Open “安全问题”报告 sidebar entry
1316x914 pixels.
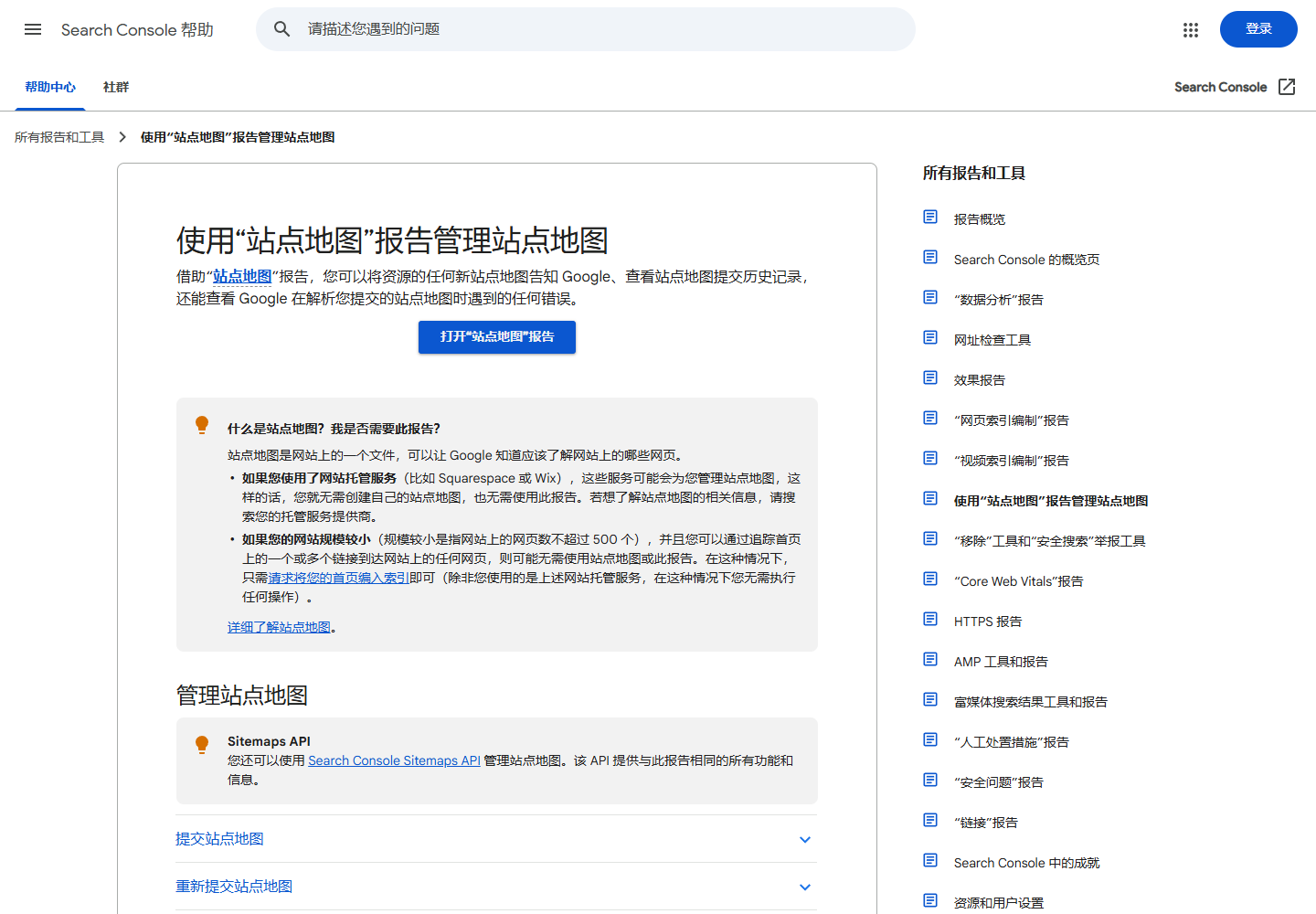[998, 782]
